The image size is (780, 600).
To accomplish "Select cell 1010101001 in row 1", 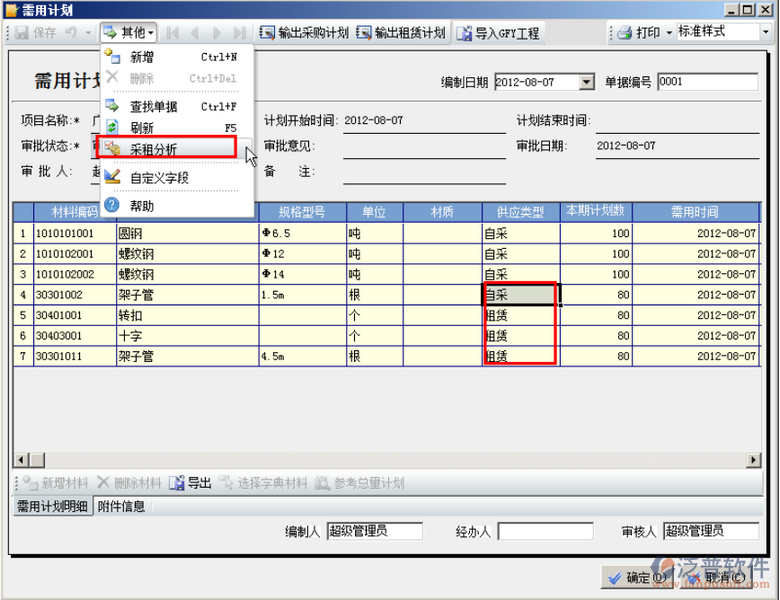I will pos(75,233).
